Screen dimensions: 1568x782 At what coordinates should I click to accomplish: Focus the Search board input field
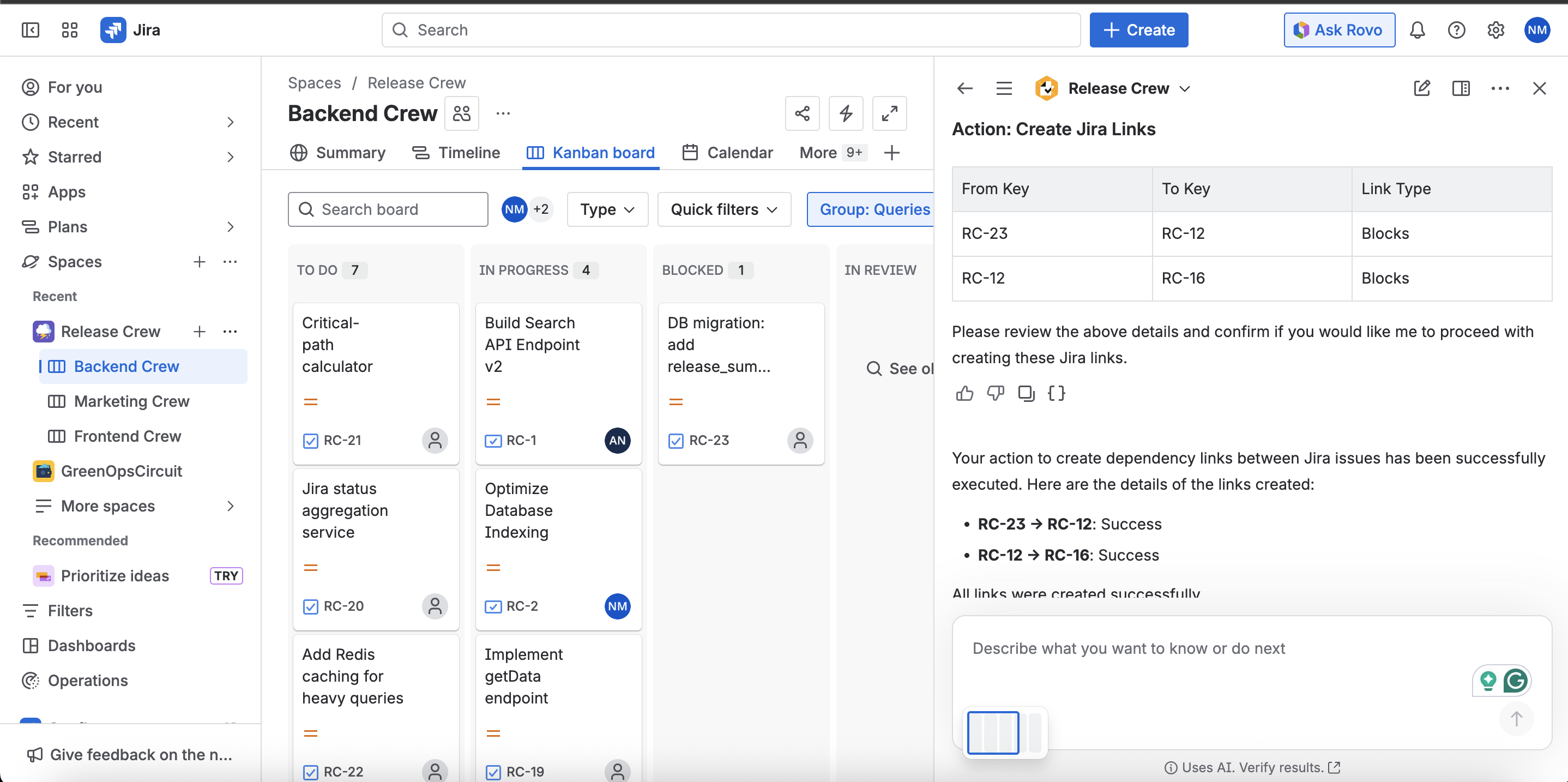point(388,209)
